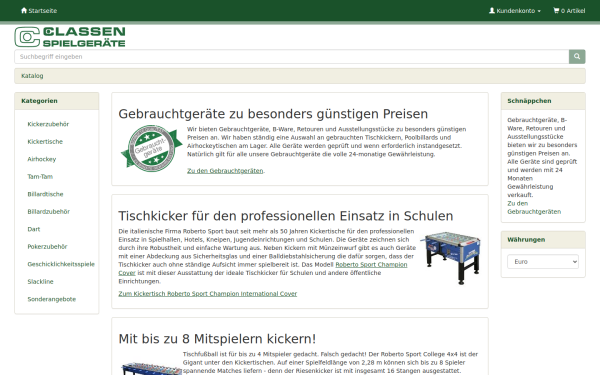Follow sidebar Schnäppchen 'Zu den Gebrauchtgeräten' link
The width and height of the screenshot is (600, 375).
point(534,207)
